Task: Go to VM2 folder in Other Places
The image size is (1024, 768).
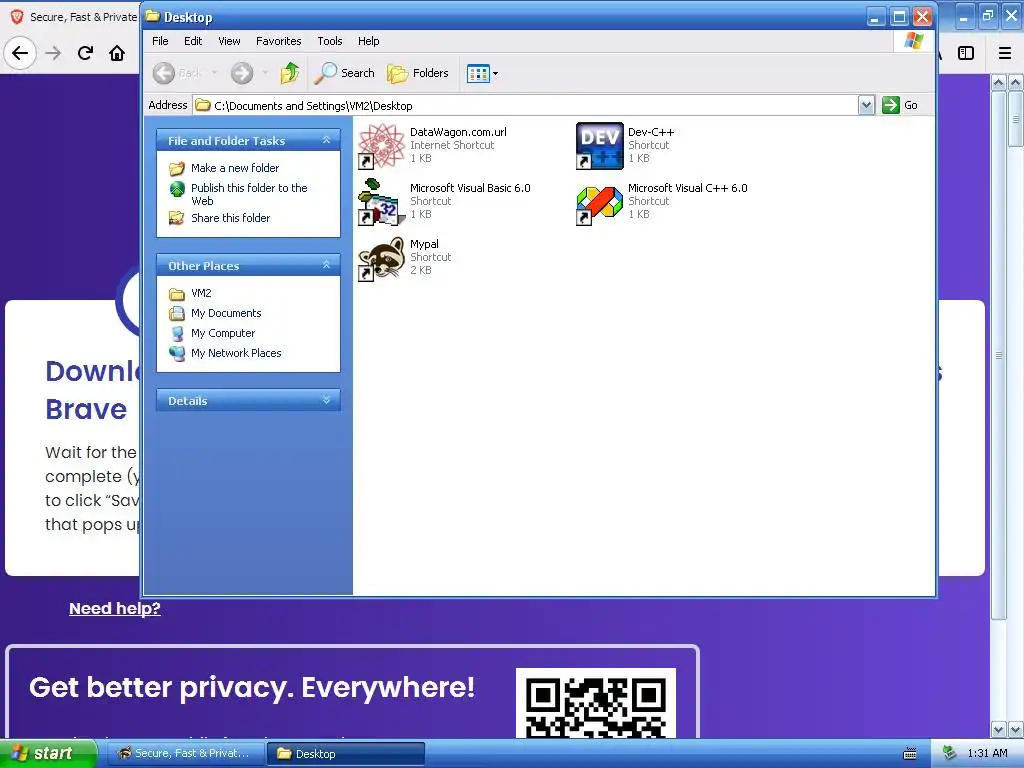Action: 201,293
